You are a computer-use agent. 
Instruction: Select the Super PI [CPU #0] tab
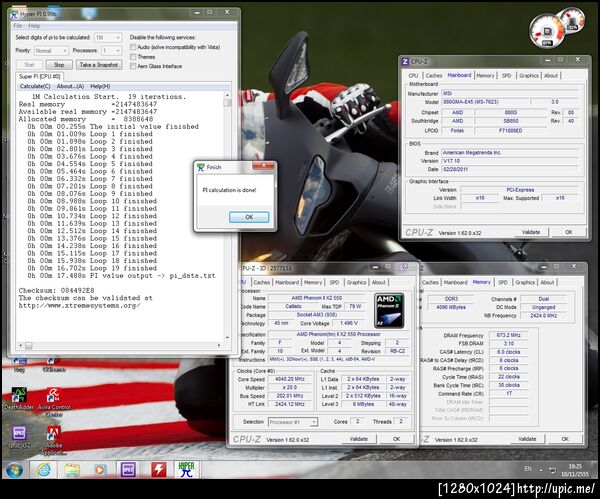[x=39, y=77]
